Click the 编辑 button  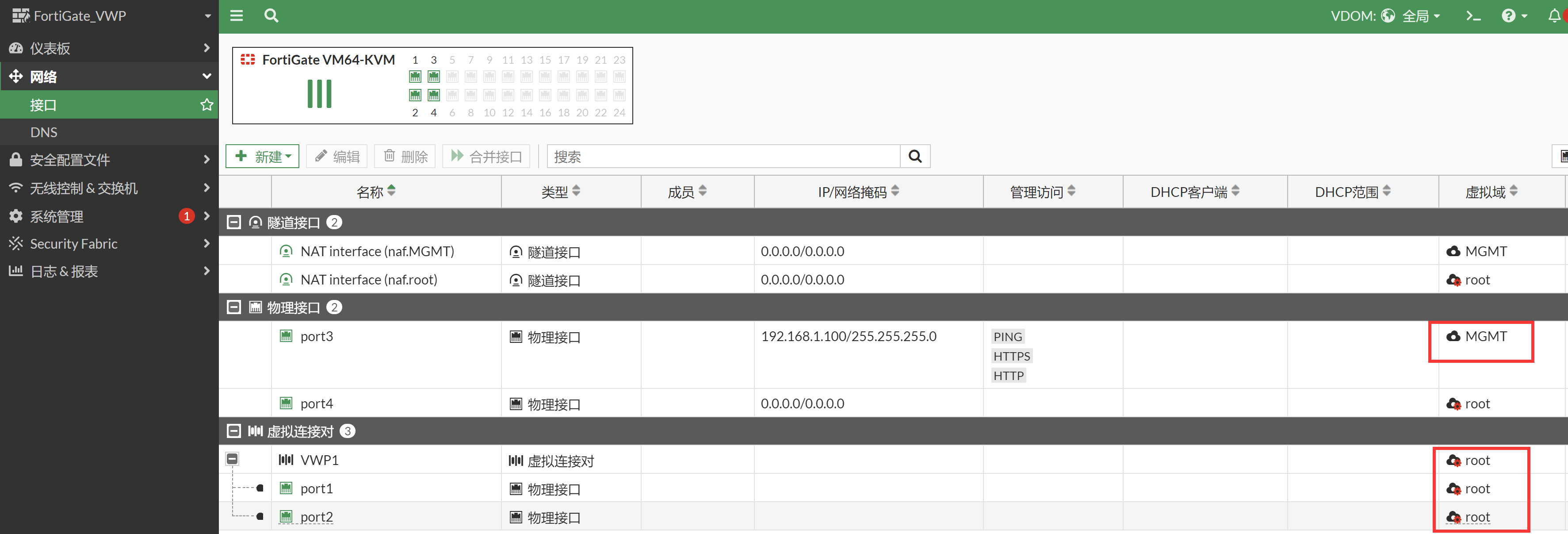(337, 157)
